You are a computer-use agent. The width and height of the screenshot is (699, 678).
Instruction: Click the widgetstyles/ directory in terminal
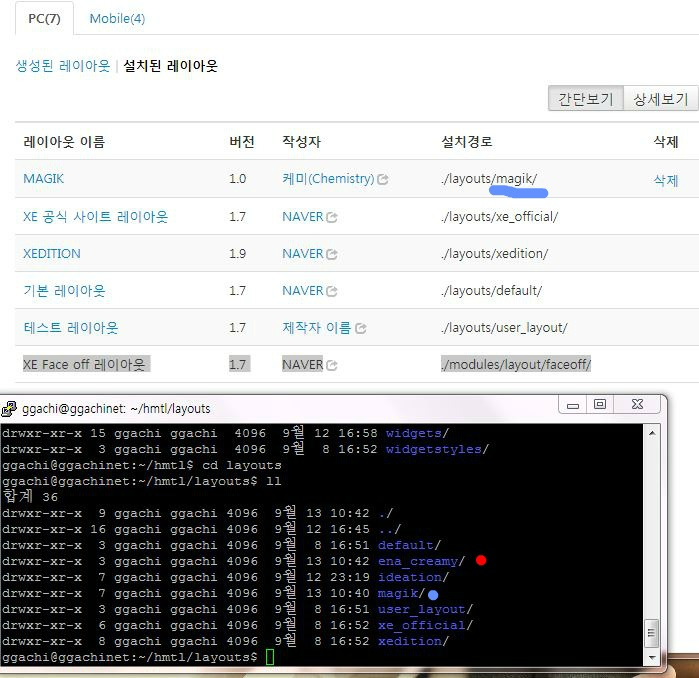pyautogui.click(x=437, y=449)
